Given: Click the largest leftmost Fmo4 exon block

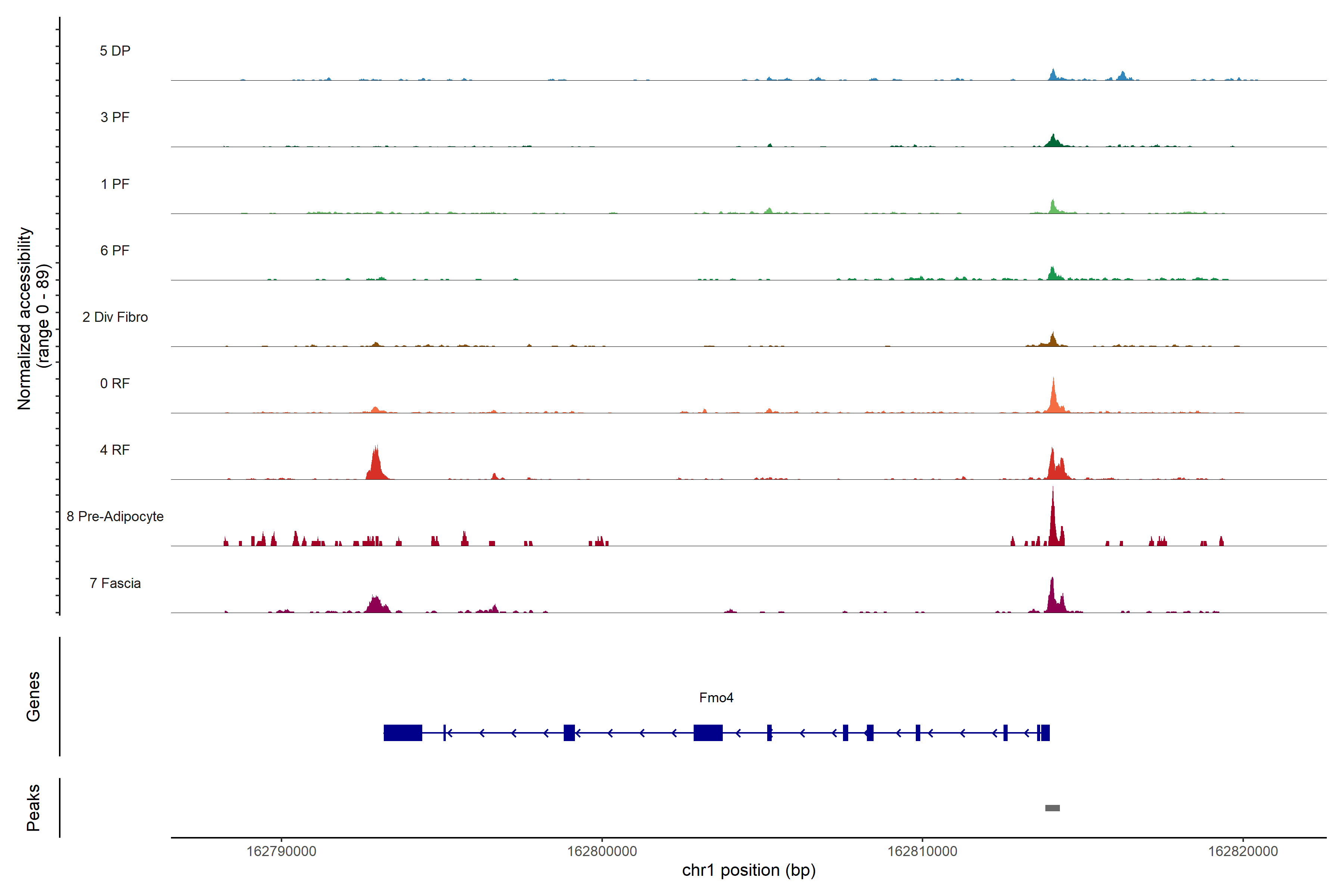Looking at the screenshot, I should [403, 732].
